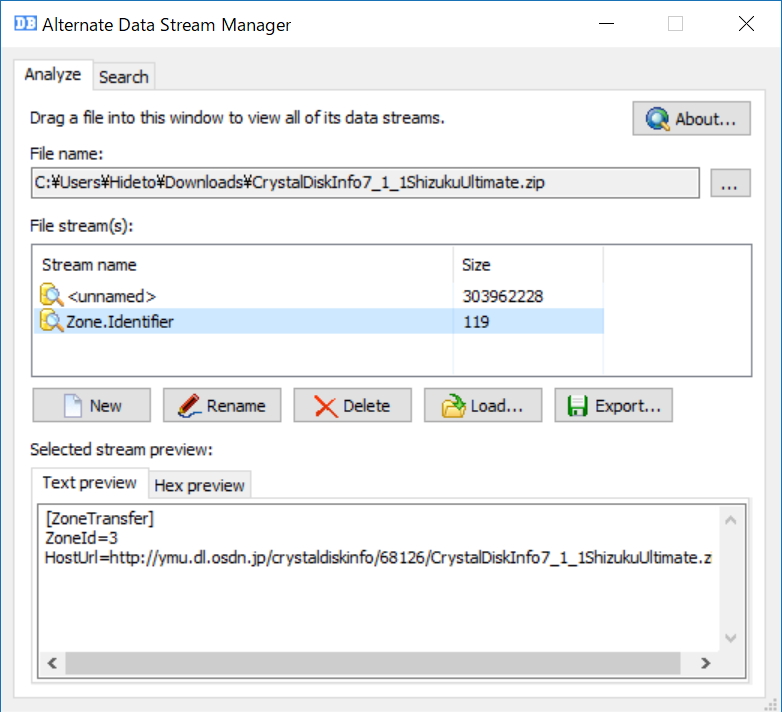Viewport: 782px width, 712px height.
Task: Sort by the Size column header
Action: (527, 265)
